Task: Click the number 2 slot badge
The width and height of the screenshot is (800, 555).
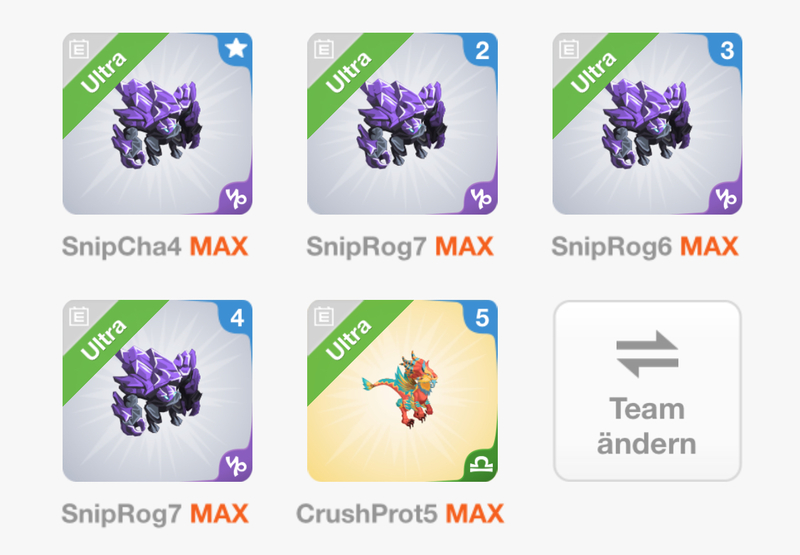Action: (482, 50)
